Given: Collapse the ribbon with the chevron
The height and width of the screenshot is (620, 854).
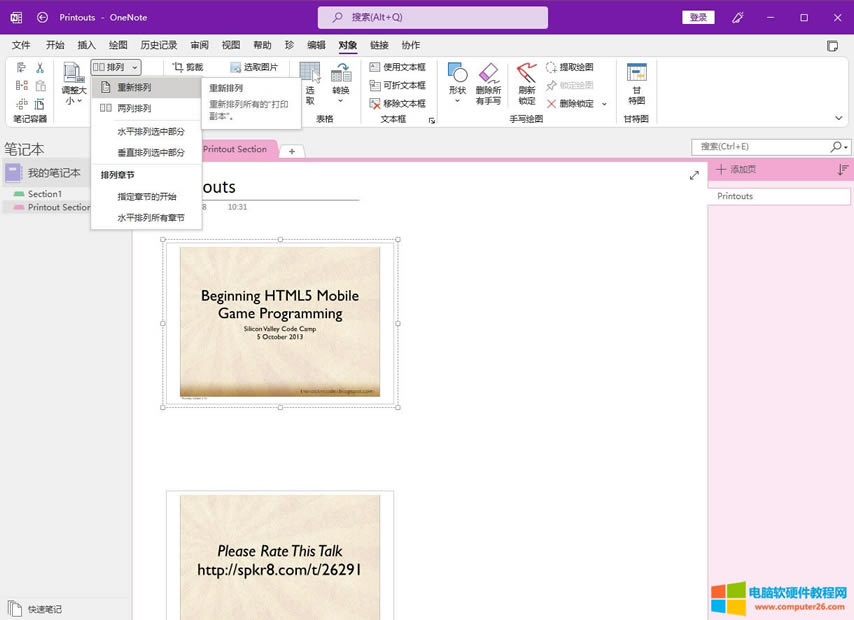Looking at the screenshot, I should pyautogui.click(x=838, y=118).
